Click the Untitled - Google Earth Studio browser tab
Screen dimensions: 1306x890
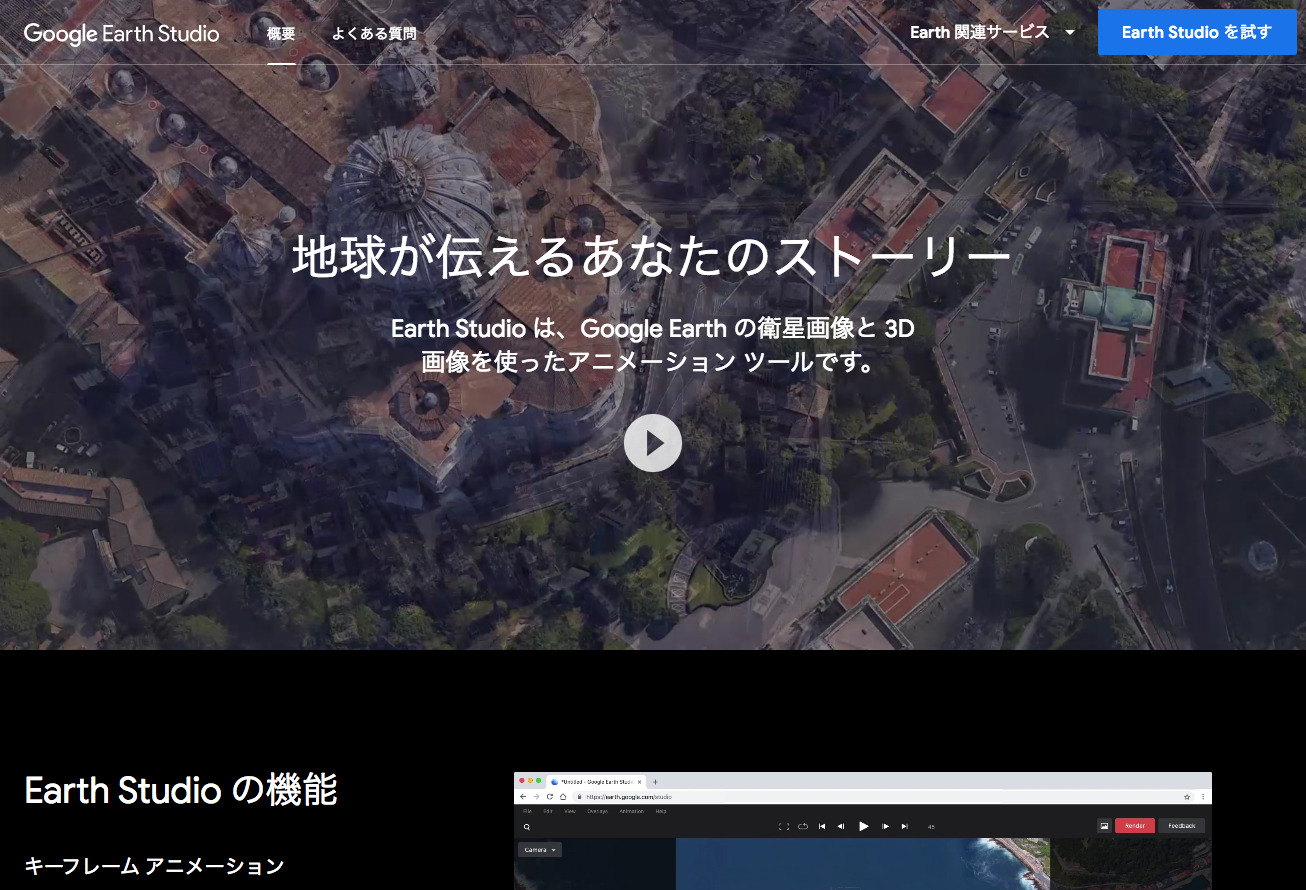click(597, 782)
